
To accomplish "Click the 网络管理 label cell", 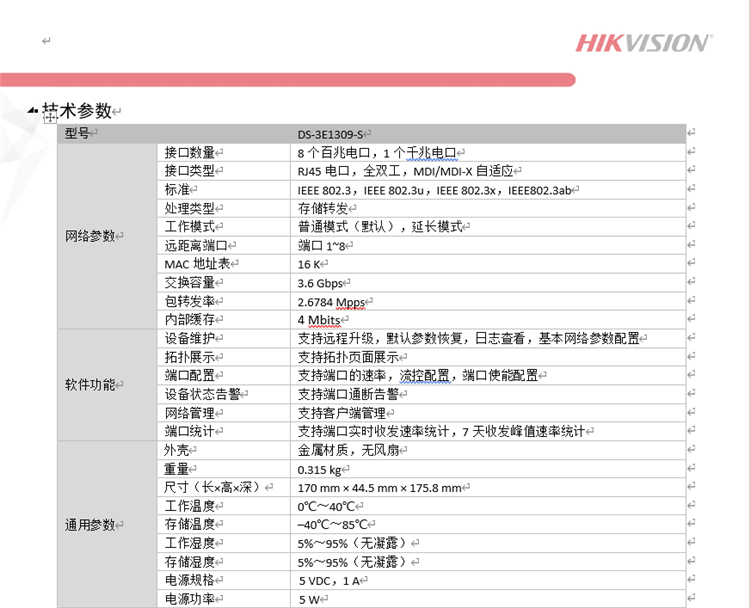I will click(x=223, y=413).
